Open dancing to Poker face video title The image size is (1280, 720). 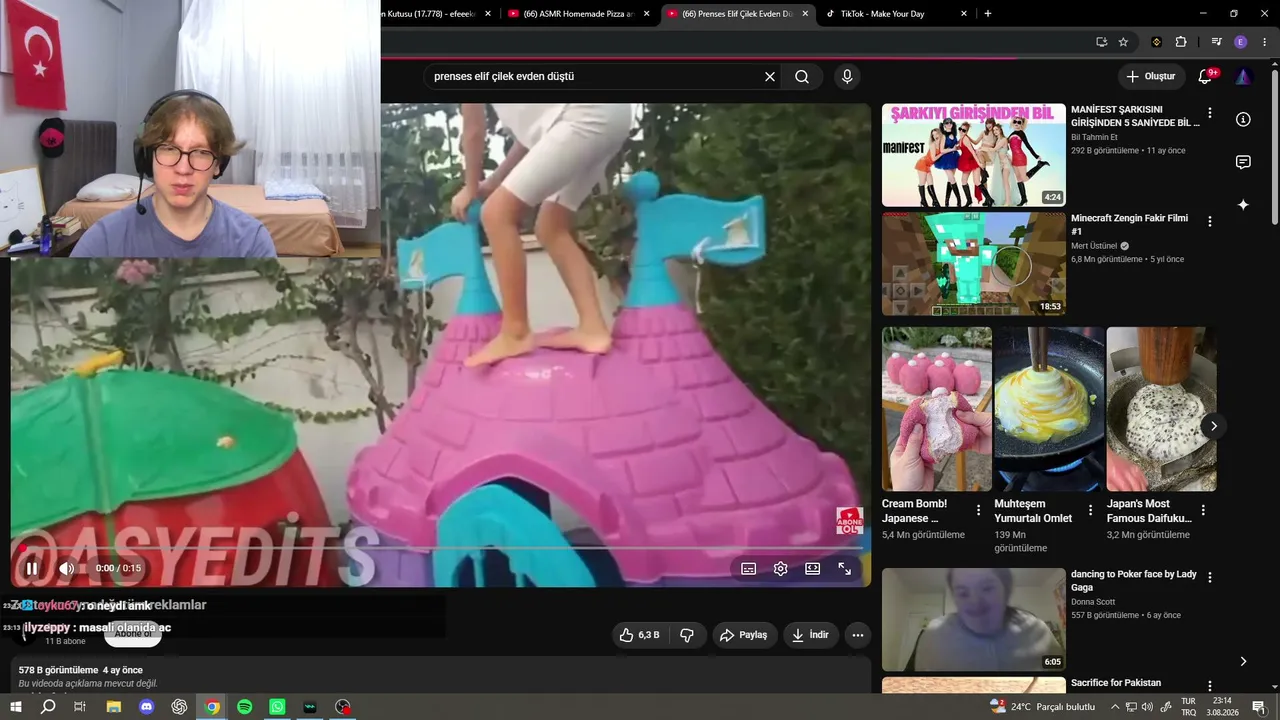point(1134,581)
